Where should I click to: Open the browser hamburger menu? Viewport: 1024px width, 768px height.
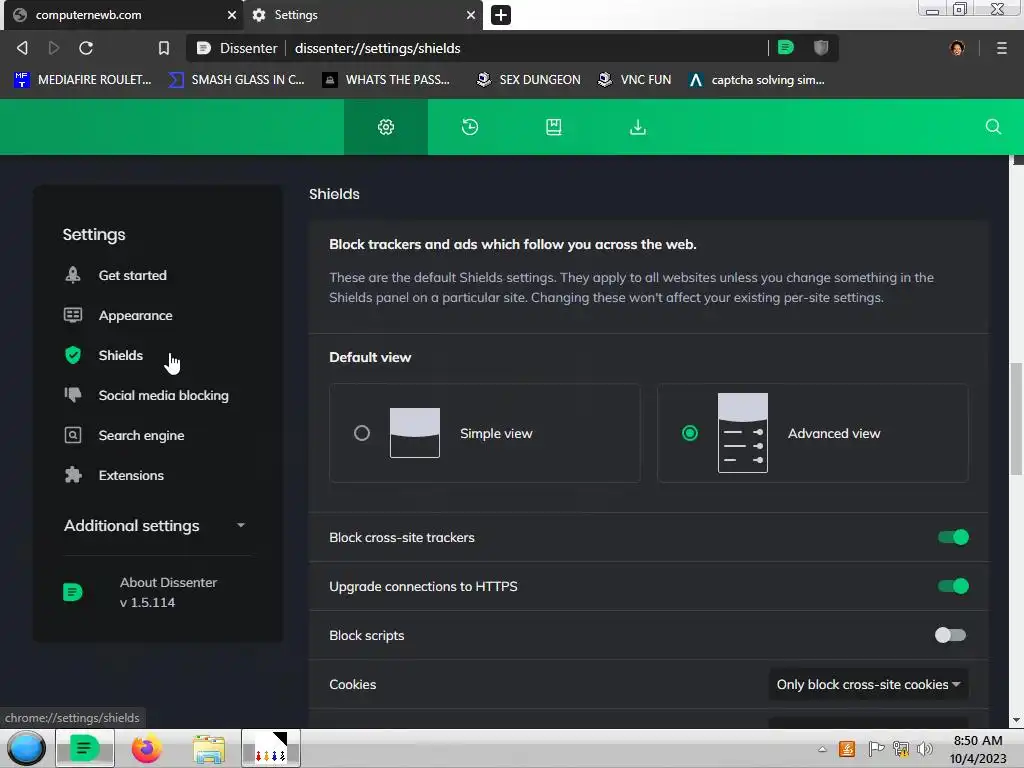1001,48
